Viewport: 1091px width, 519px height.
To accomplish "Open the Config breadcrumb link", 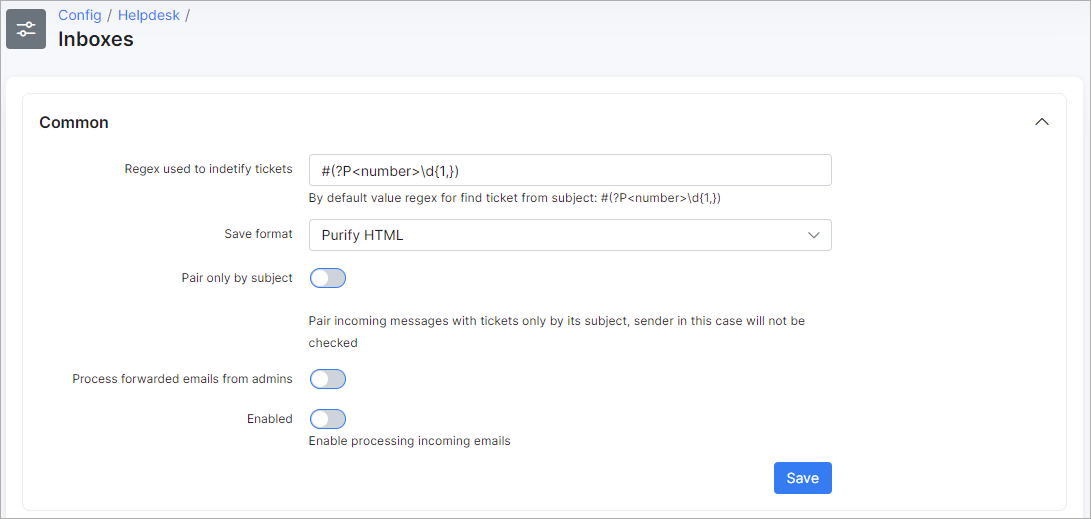I will click(x=80, y=15).
